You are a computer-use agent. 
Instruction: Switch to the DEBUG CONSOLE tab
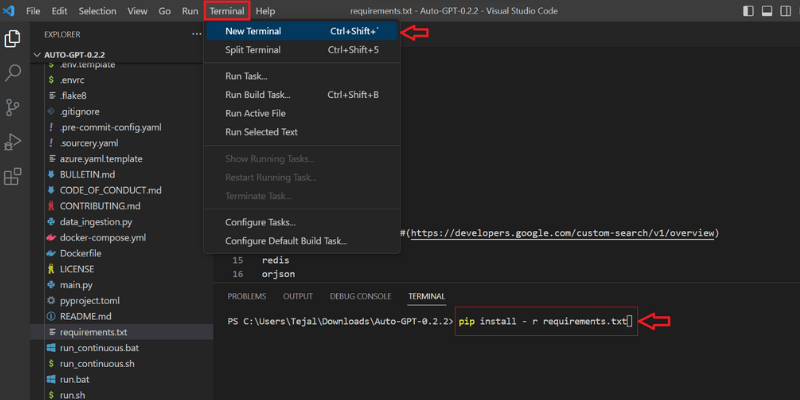click(361, 296)
